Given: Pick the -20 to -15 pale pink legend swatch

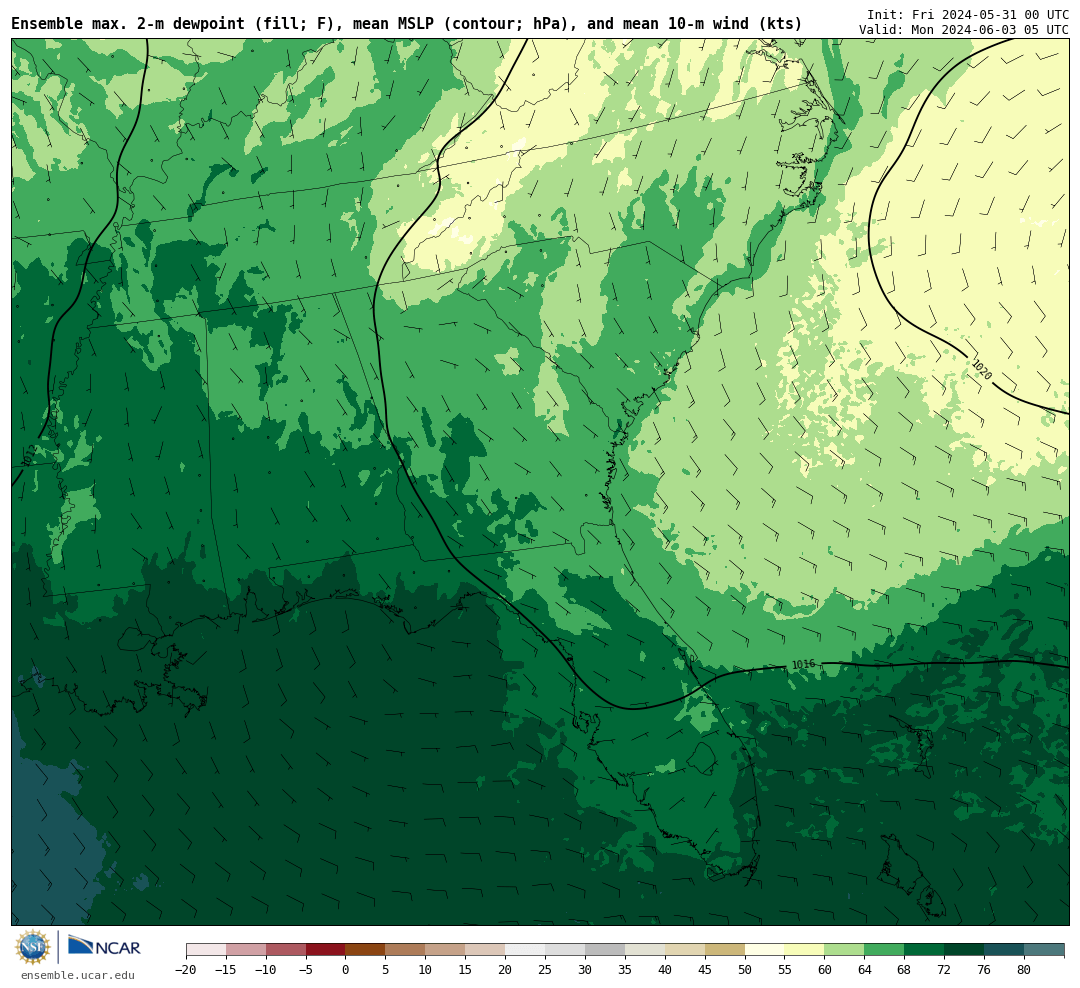Looking at the screenshot, I should (206, 950).
